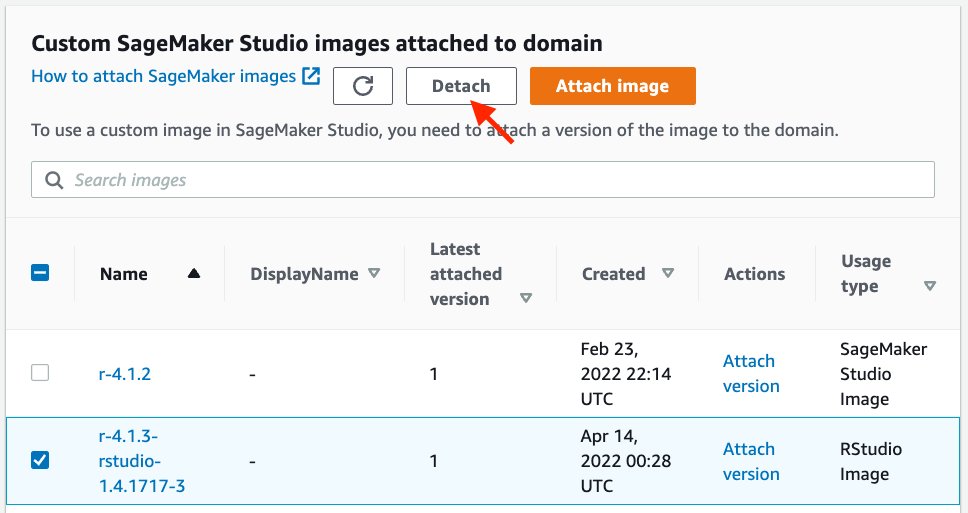Click the refresh icon button

click(362, 86)
